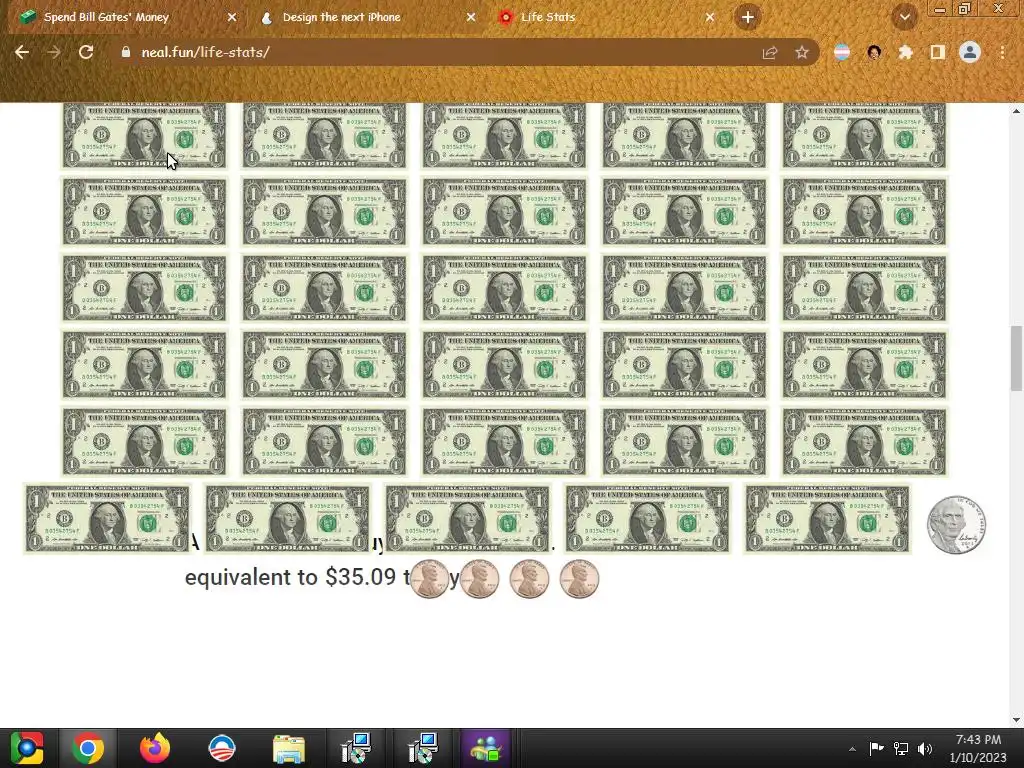
Task: Click the page vertical scrollbar thumb
Action: [x=1017, y=358]
